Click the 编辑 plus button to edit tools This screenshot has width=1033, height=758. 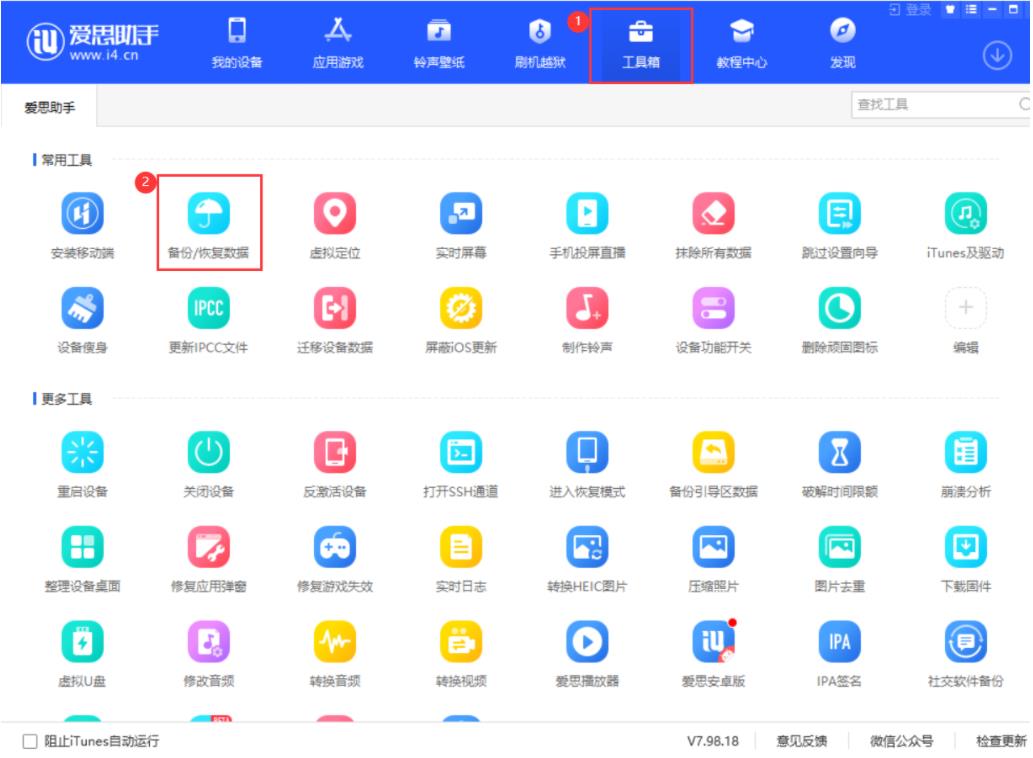pos(965,308)
